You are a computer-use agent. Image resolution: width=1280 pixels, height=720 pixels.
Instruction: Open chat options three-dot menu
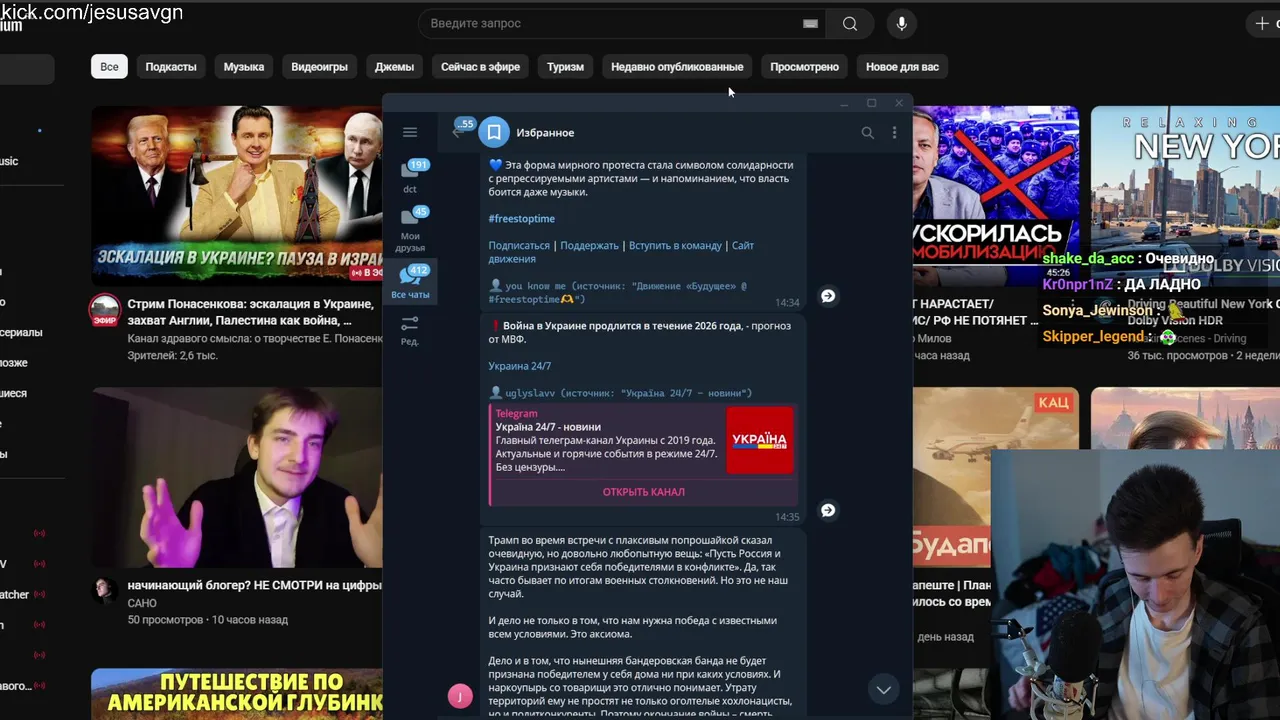point(894,132)
